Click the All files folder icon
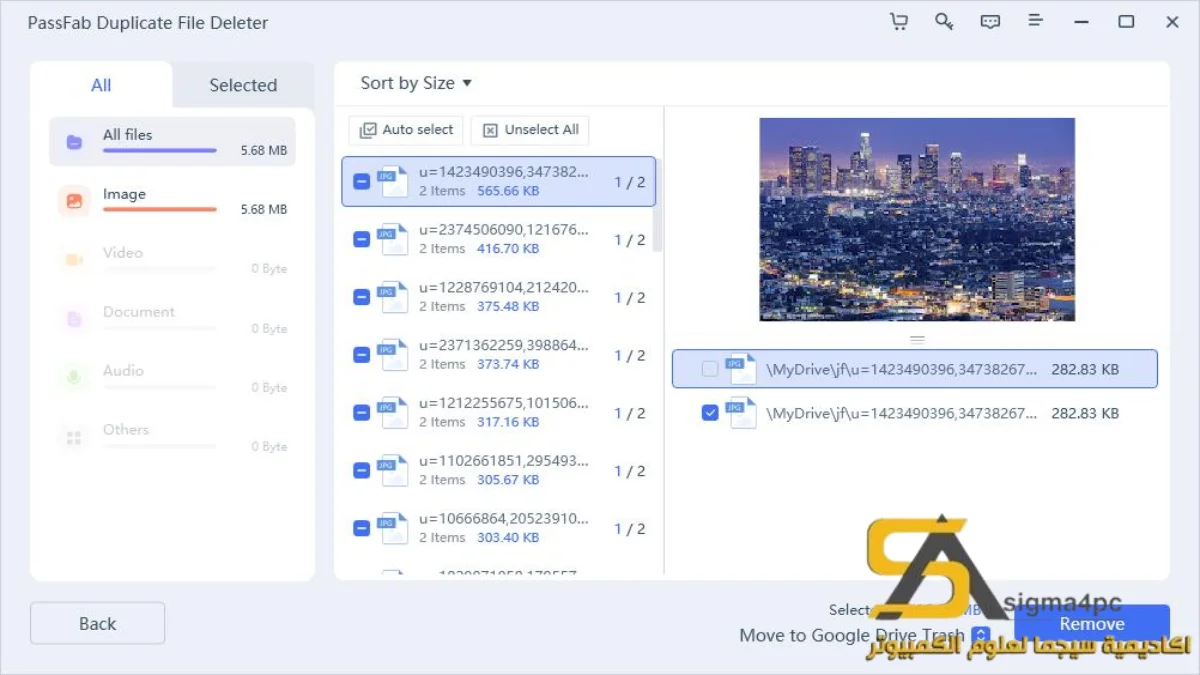Screen dimensions: 1200x675 tap(74, 142)
